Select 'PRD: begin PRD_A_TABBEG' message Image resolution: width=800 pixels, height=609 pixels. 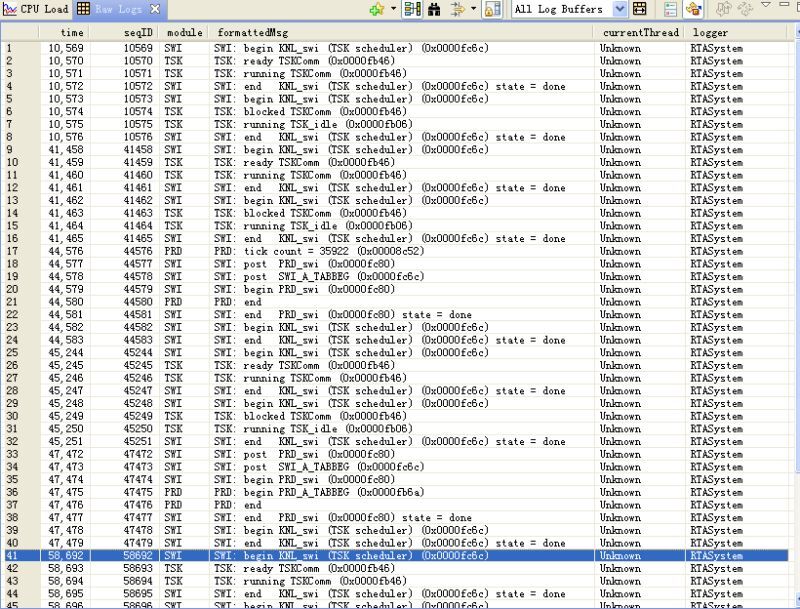(x=319, y=492)
